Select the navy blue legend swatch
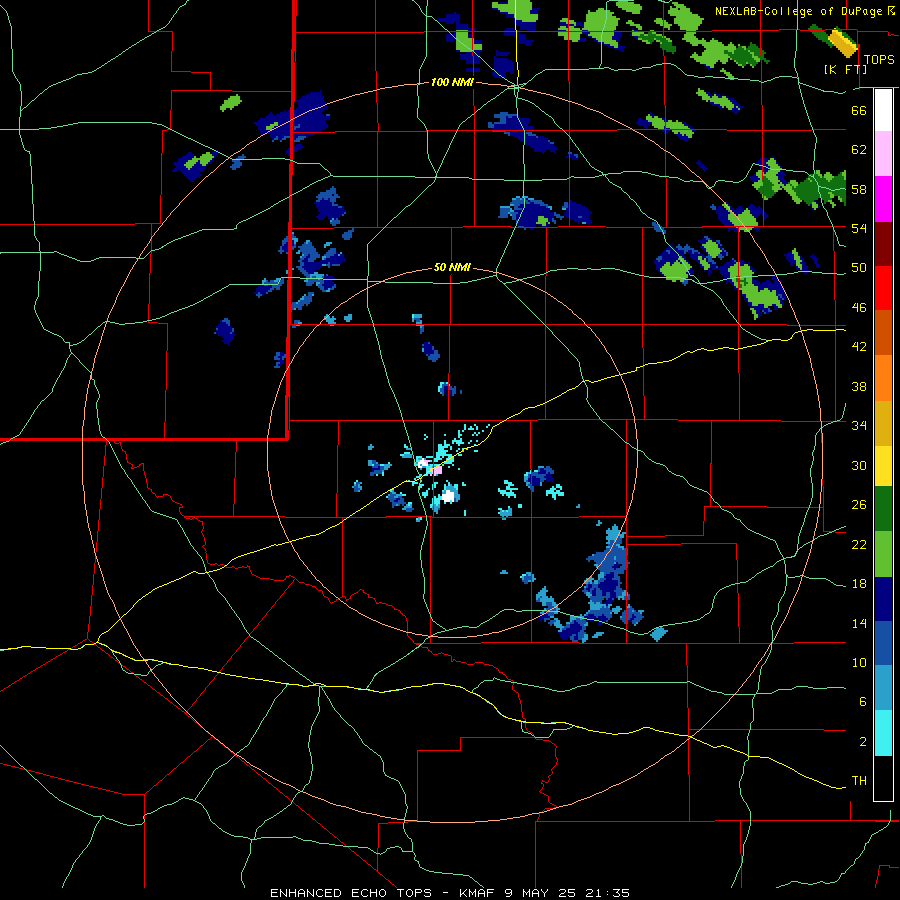The image size is (900, 900). pyautogui.click(x=883, y=599)
